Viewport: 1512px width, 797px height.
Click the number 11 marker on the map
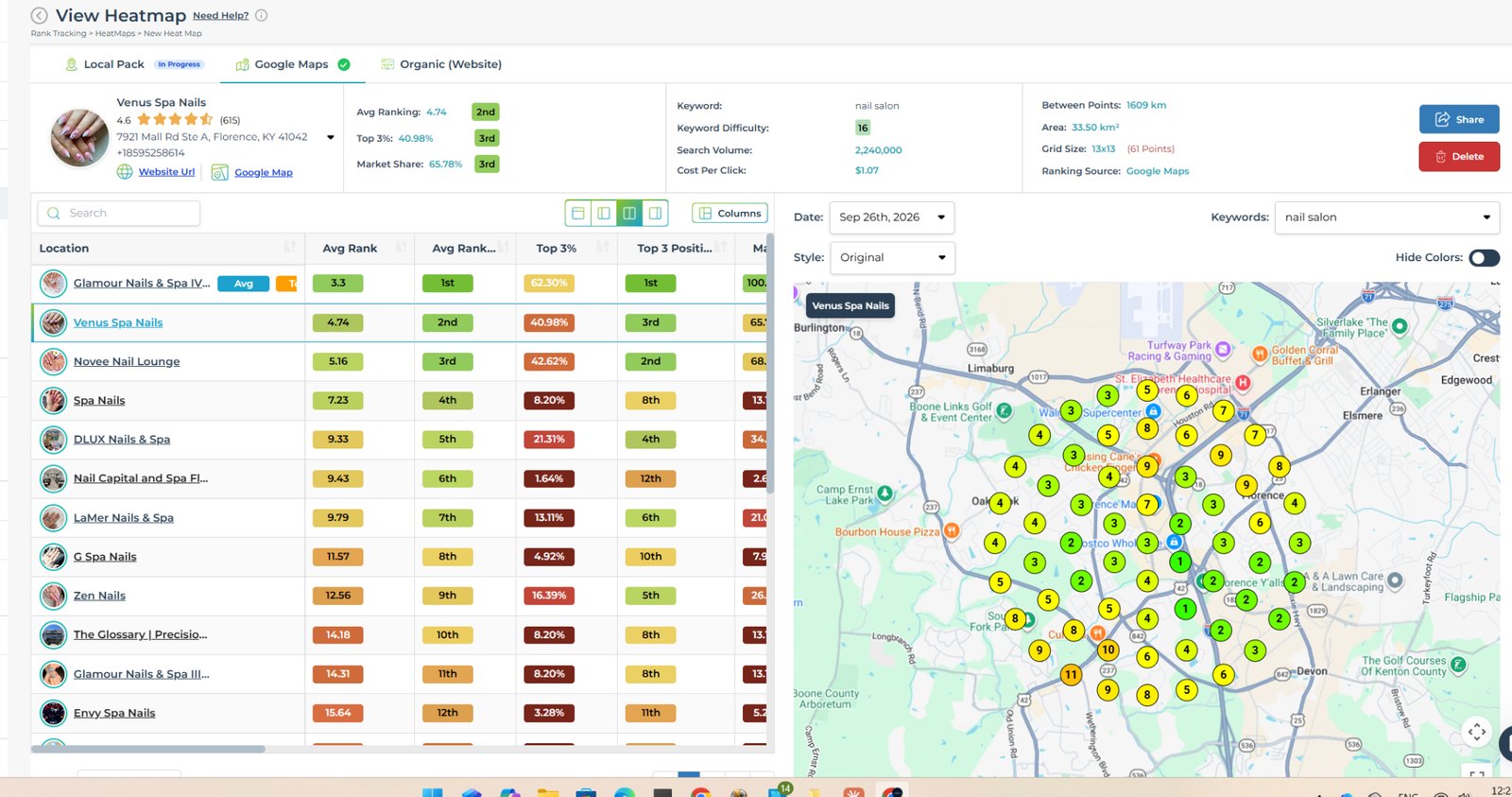(1071, 674)
